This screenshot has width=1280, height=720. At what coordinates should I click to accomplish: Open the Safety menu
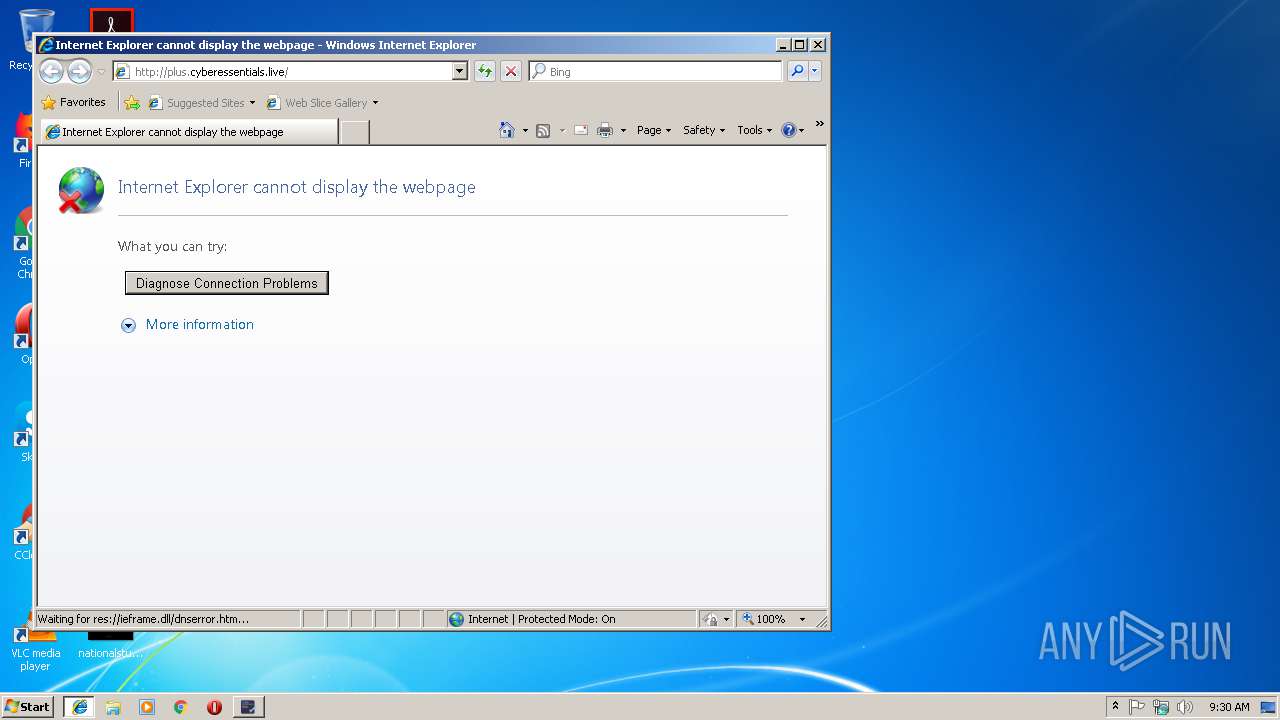704,130
